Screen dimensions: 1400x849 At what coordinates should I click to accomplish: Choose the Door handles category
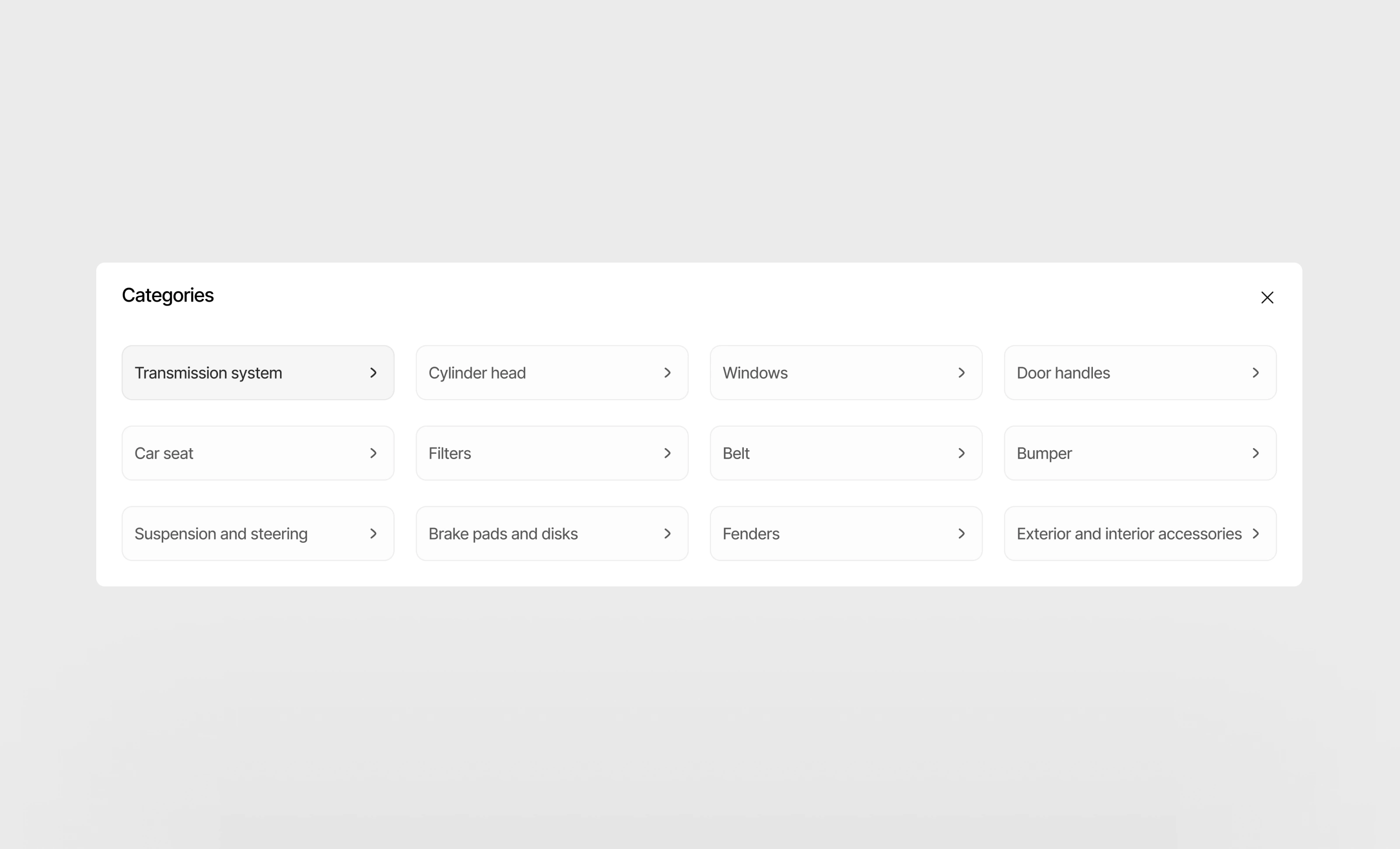pos(1139,373)
